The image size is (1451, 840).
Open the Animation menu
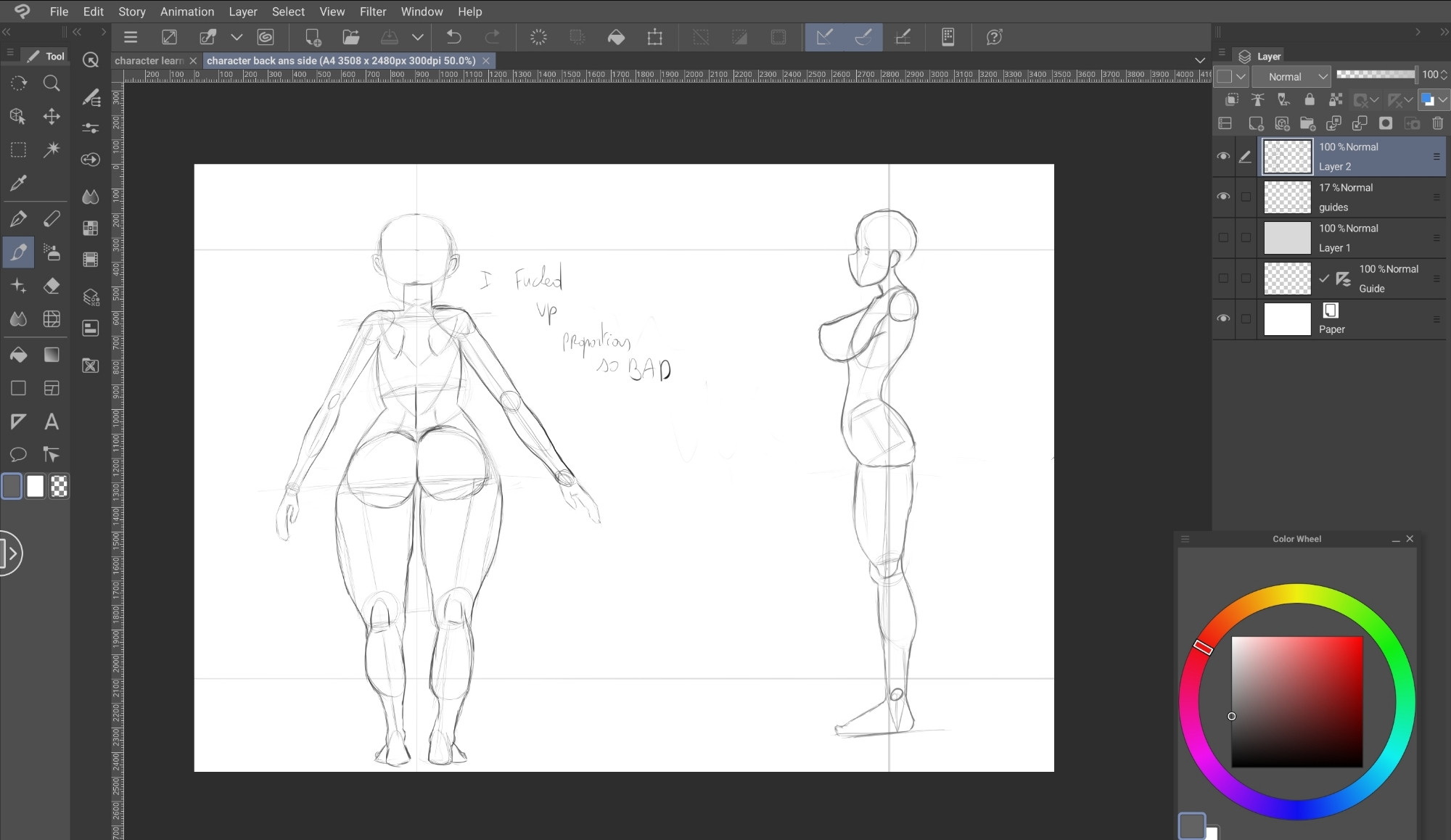[187, 12]
